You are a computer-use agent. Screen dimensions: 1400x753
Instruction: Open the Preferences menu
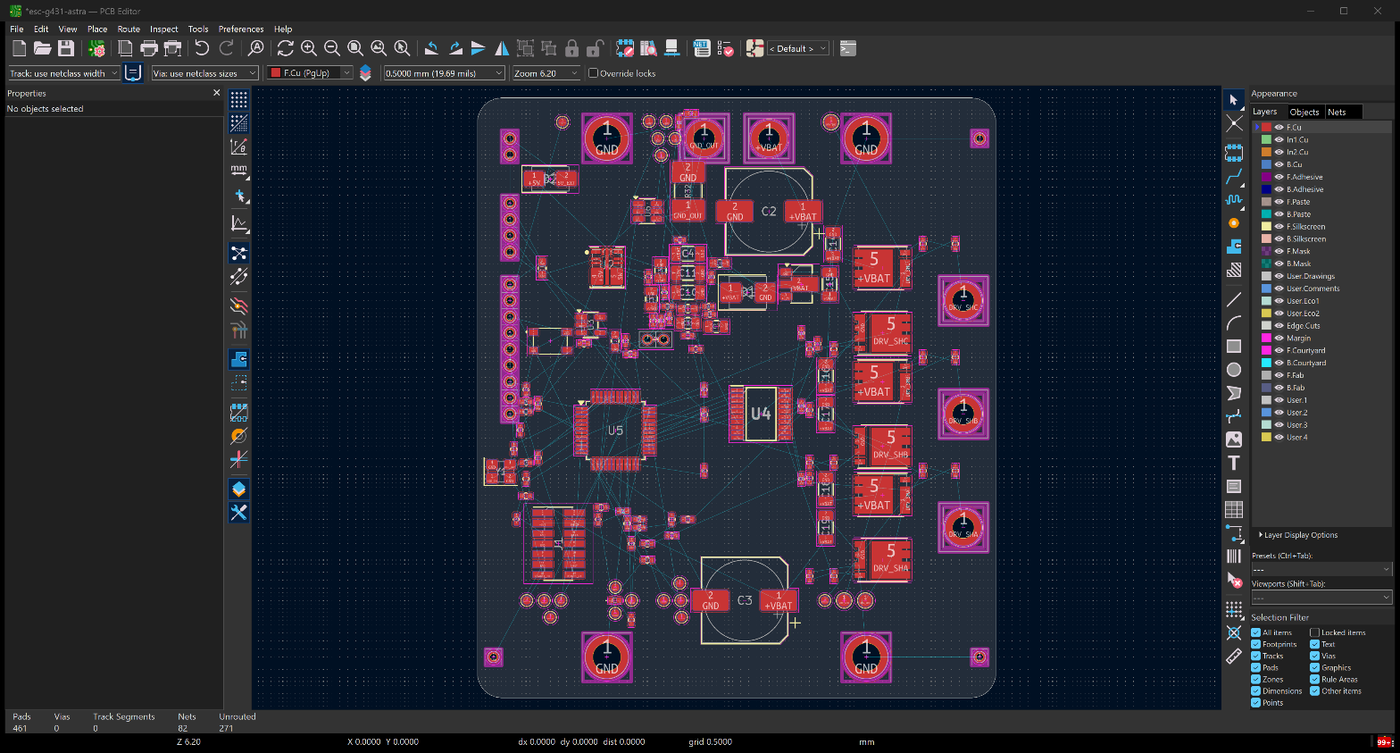click(241, 29)
